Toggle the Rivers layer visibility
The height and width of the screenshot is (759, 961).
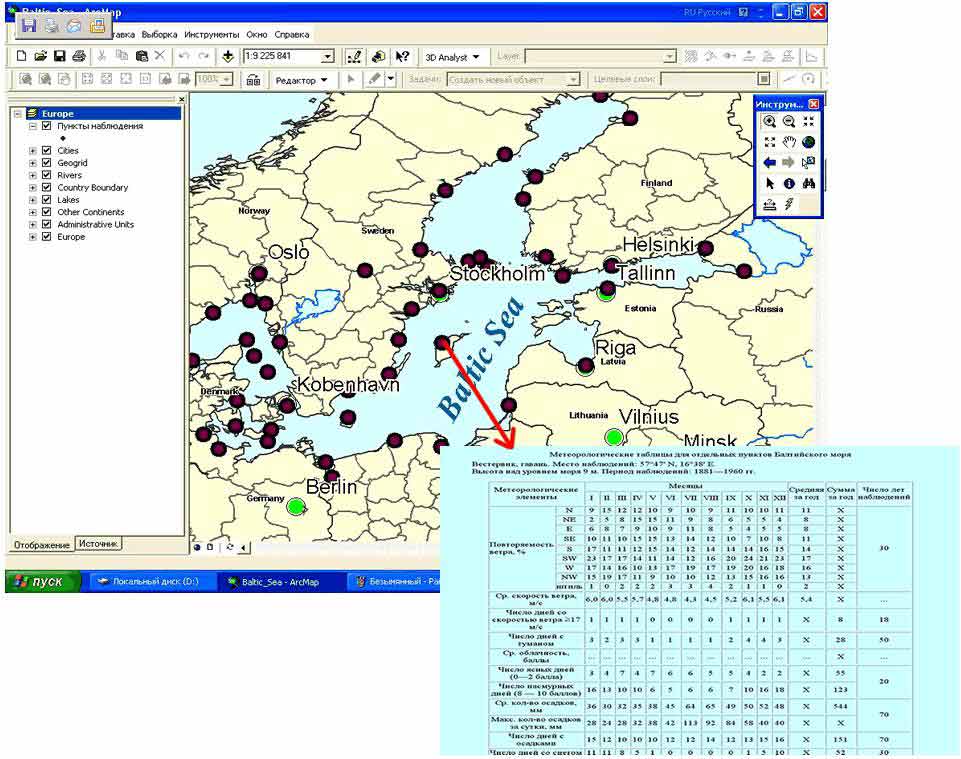(x=46, y=175)
